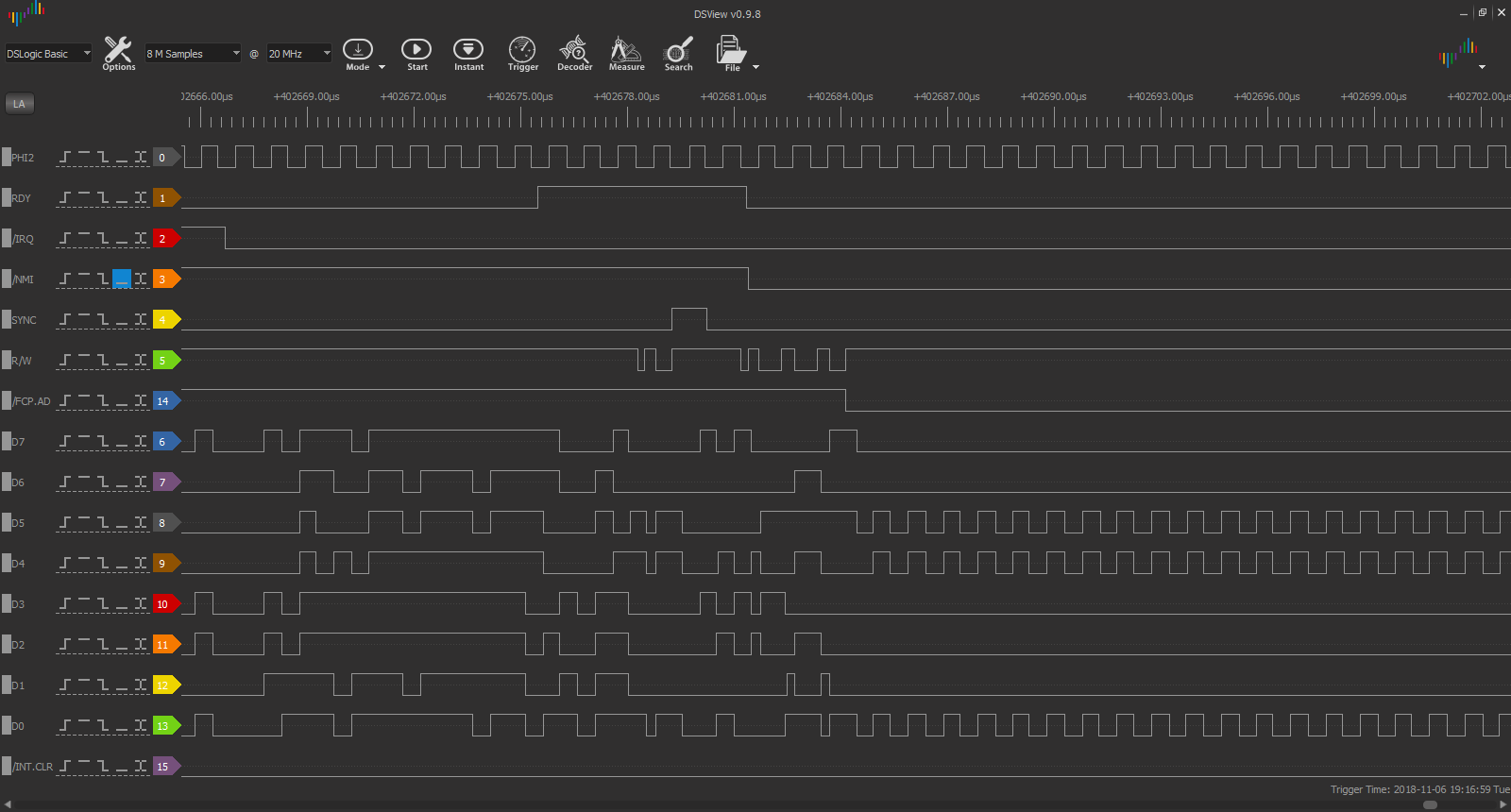
Task: Click the red channel 2 color tag
Action: click(x=164, y=239)
